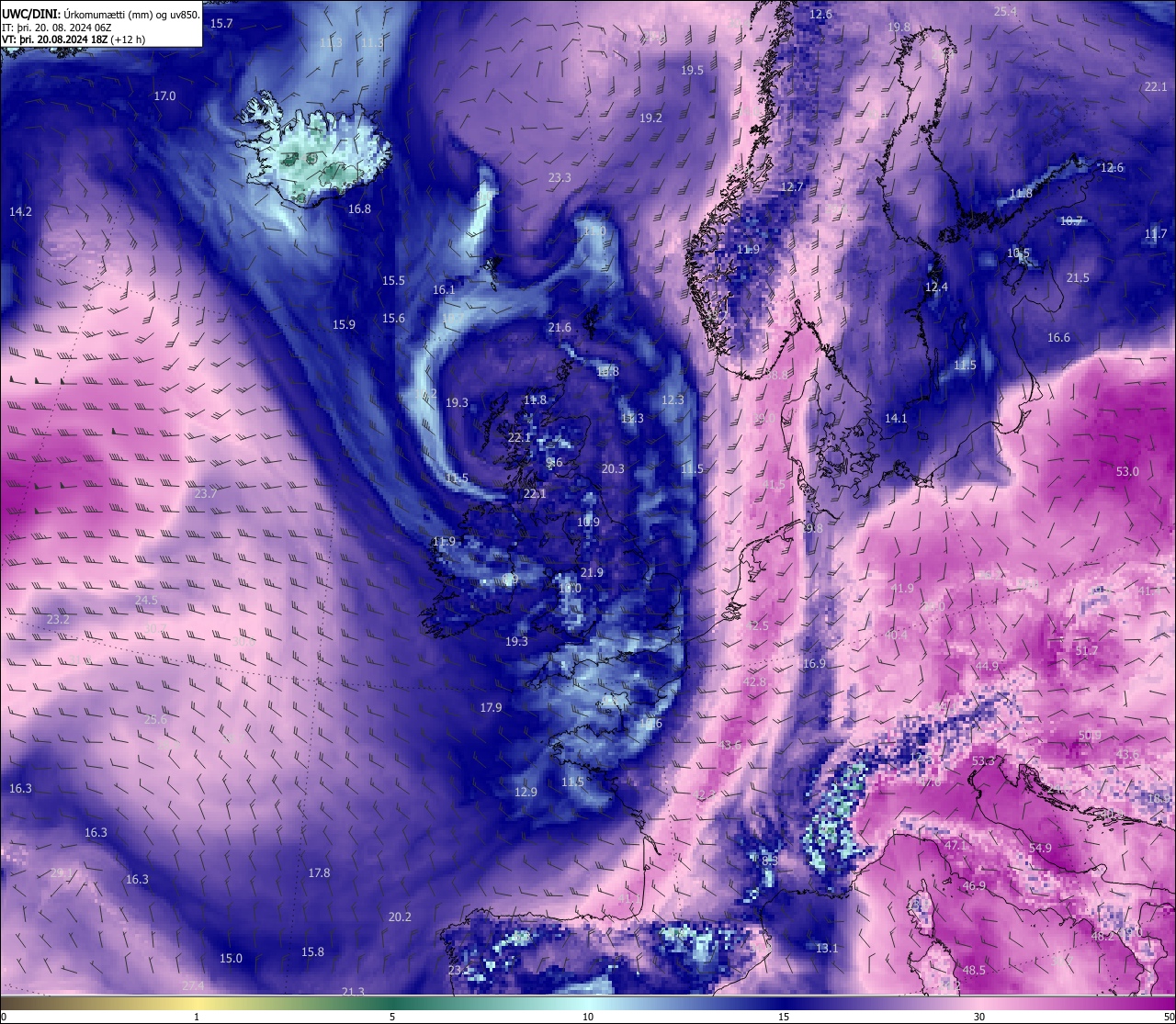Viewport: 1176px width, 1024px height.
Task: Click the 54.9 value over the Adriatic
Action: (1040, 849)
